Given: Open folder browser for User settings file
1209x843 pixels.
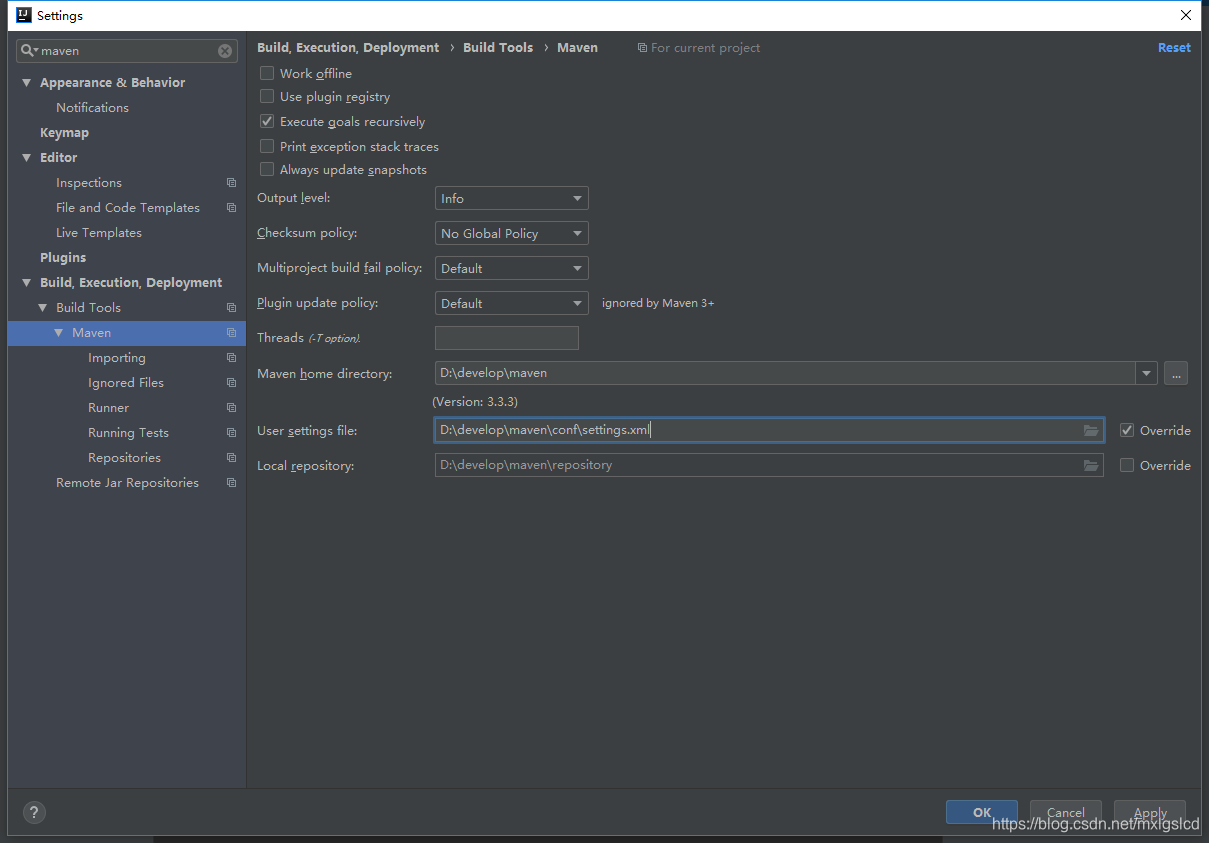Looking at the screenshot, I should tap(1091, 431).
